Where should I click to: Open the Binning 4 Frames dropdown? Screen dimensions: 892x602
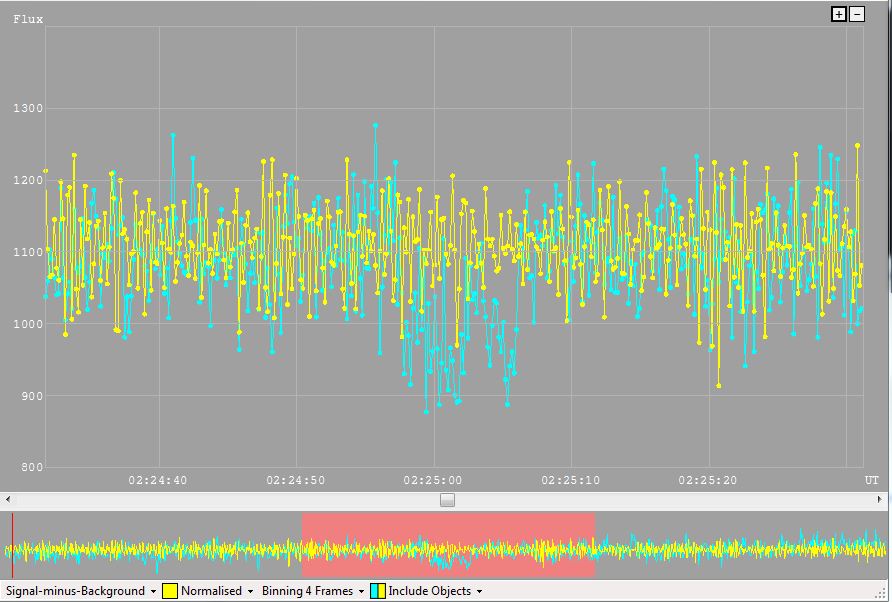point(313,591)
